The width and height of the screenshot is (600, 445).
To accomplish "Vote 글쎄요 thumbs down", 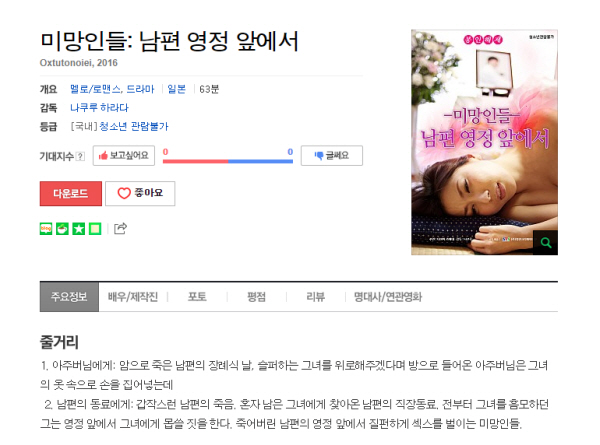I will pos(332,155).
